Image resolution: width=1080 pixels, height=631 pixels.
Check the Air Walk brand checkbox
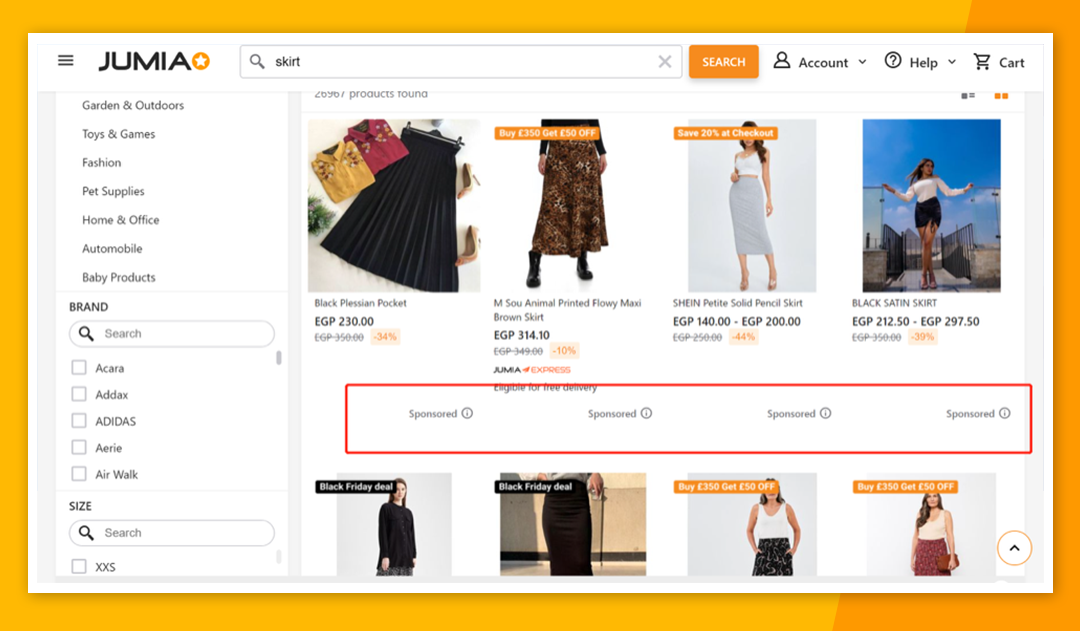79,474
